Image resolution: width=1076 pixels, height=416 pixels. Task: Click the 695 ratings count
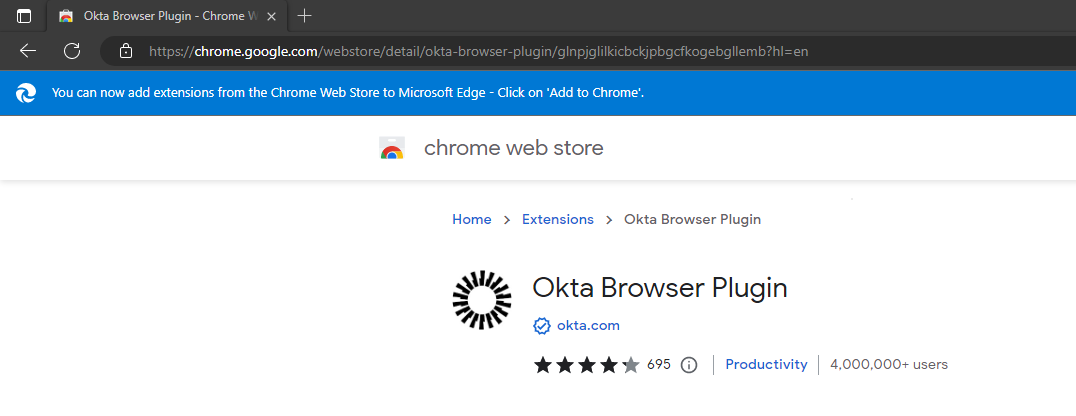pos(659,365)
